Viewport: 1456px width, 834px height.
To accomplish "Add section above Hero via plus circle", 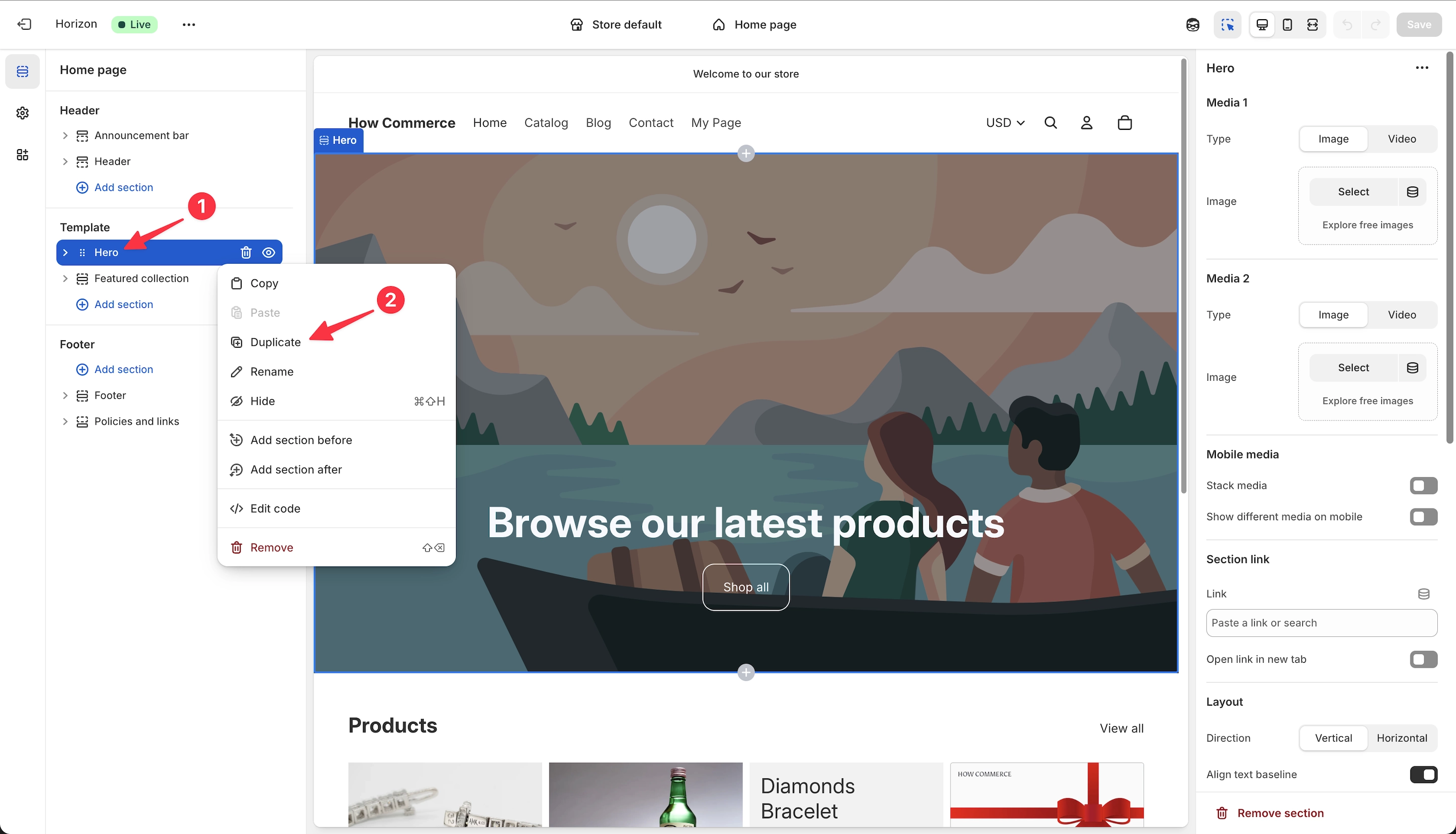I will tap(746, 154).
